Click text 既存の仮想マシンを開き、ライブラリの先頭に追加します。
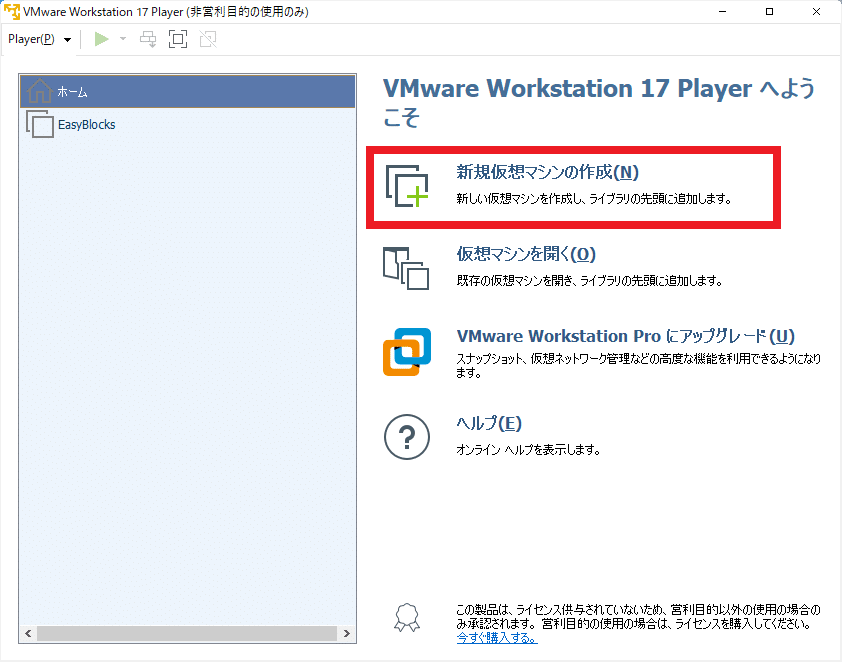Screen dimensions: 842x662 point(590,280)
